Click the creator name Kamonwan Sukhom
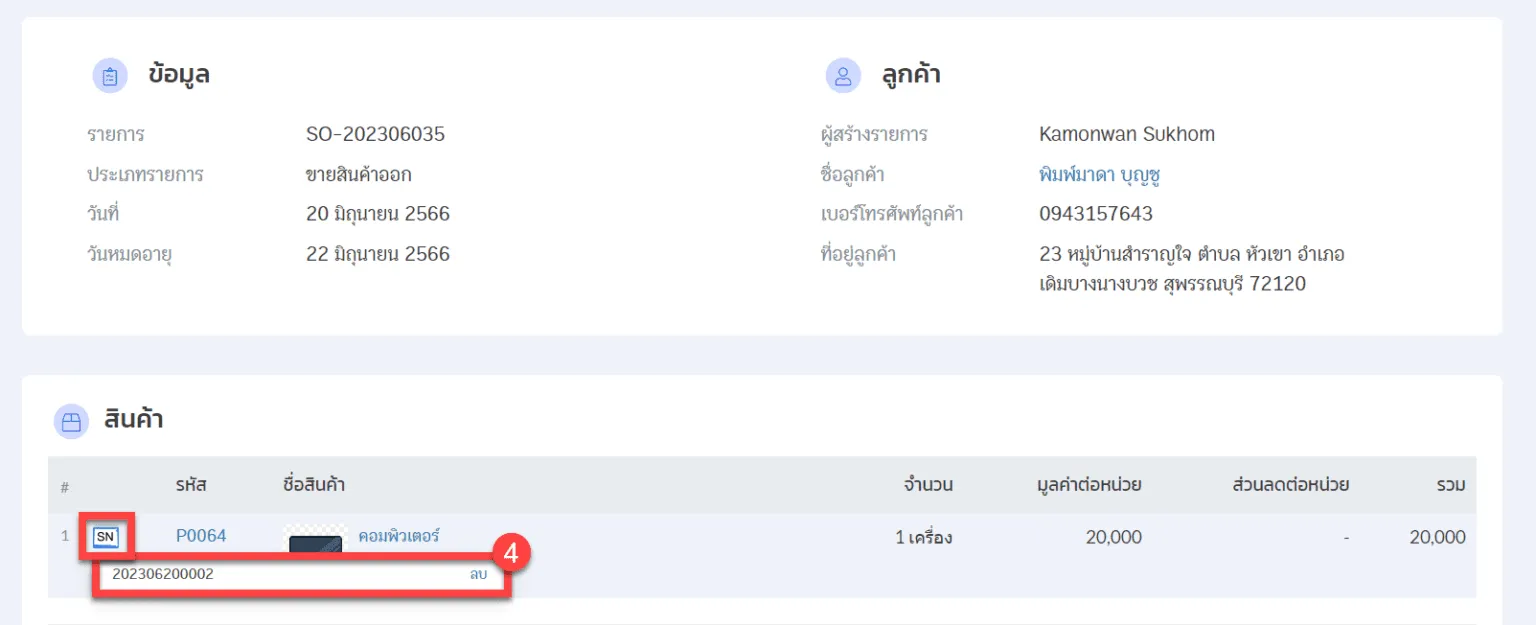Screen dimensions: 1536x625 [x=1127, y=134]
